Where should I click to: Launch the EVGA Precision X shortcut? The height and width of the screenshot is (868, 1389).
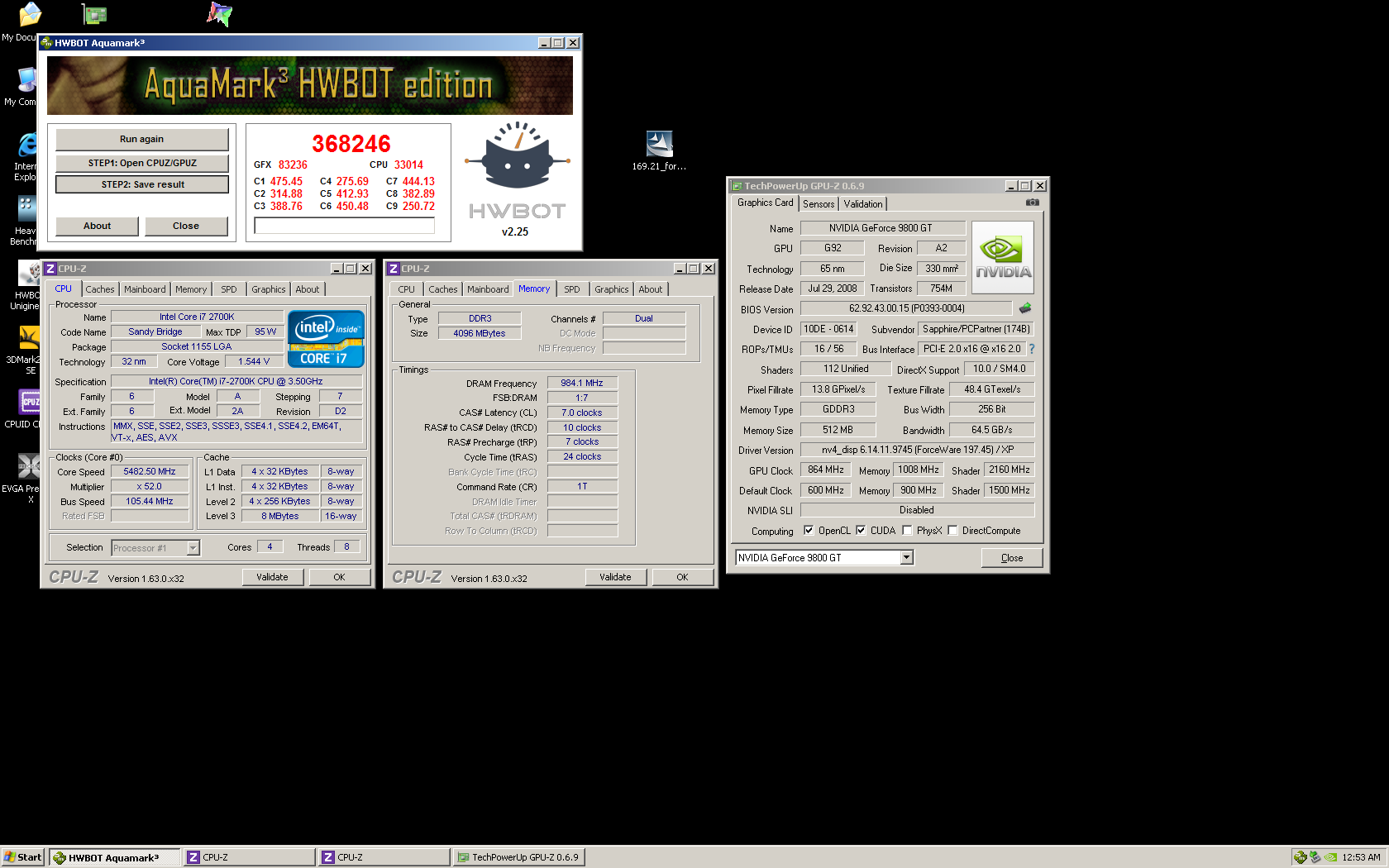tap(29, 465)
